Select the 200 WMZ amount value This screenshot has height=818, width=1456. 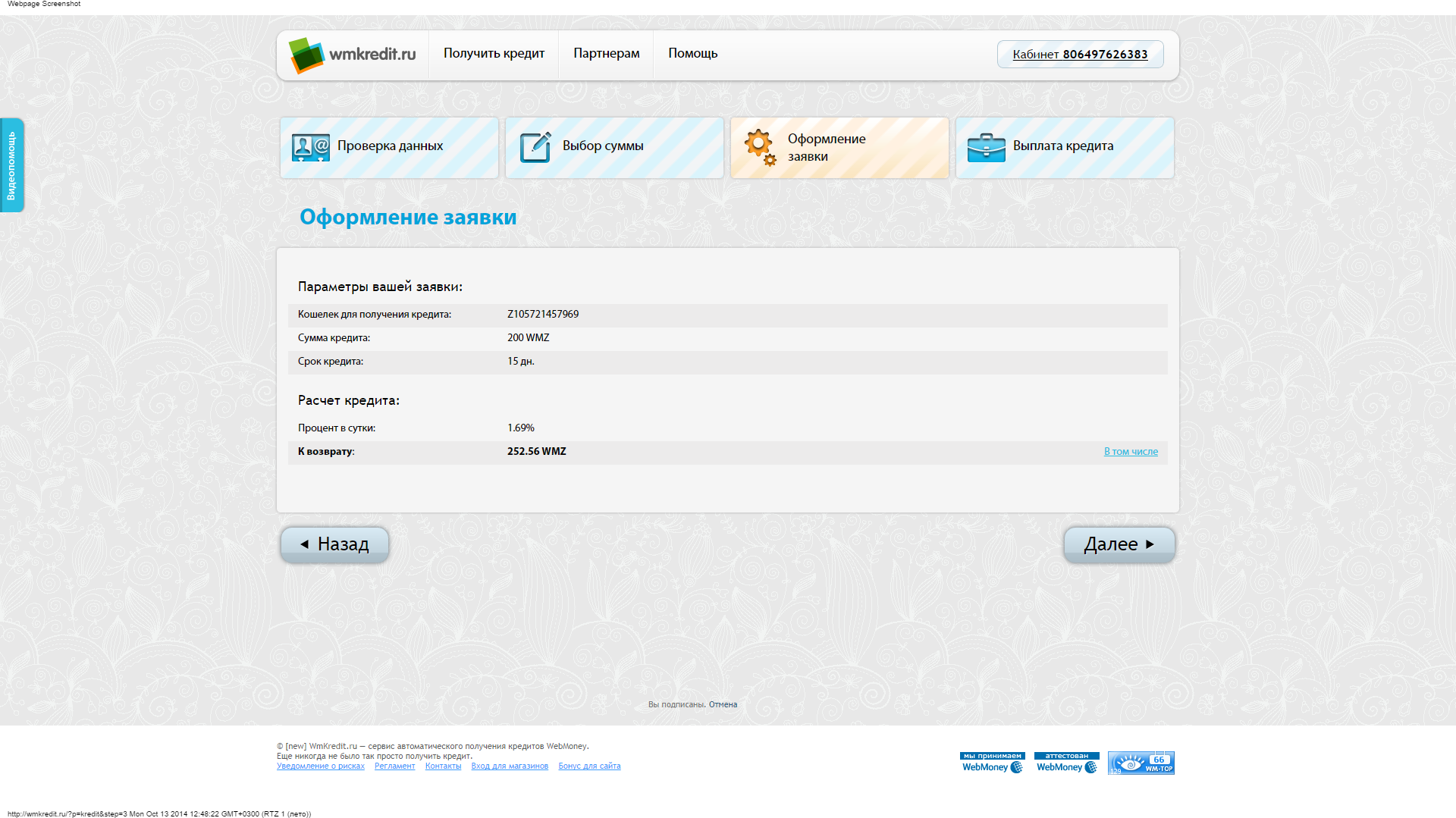pyautogui.click(x=529, y=338)
